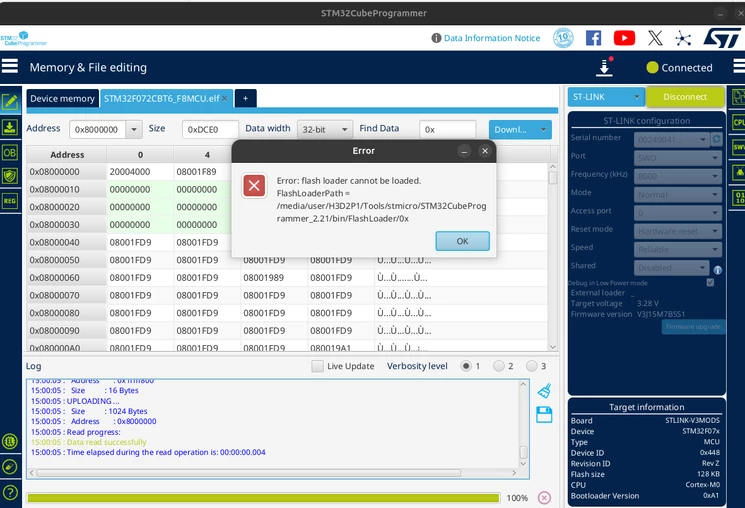Open the Option Bytes (OB) sidebar icon
The width and height of the screenshot is (745, 508).
pyautogui.click(x=10, y=153)
